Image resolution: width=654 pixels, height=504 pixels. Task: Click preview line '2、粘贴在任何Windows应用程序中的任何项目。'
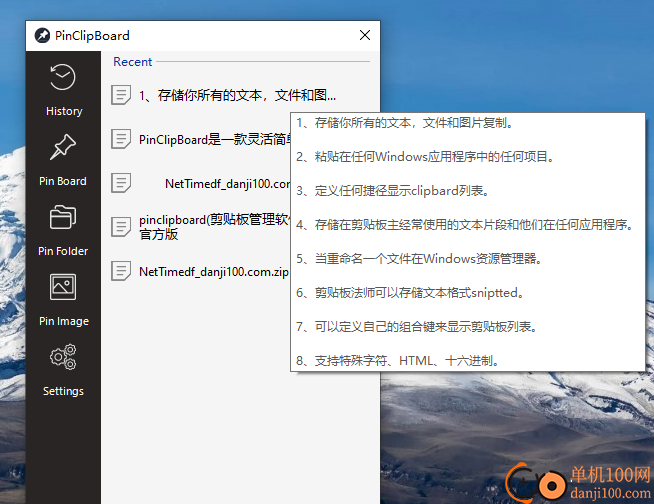(425, 157)
